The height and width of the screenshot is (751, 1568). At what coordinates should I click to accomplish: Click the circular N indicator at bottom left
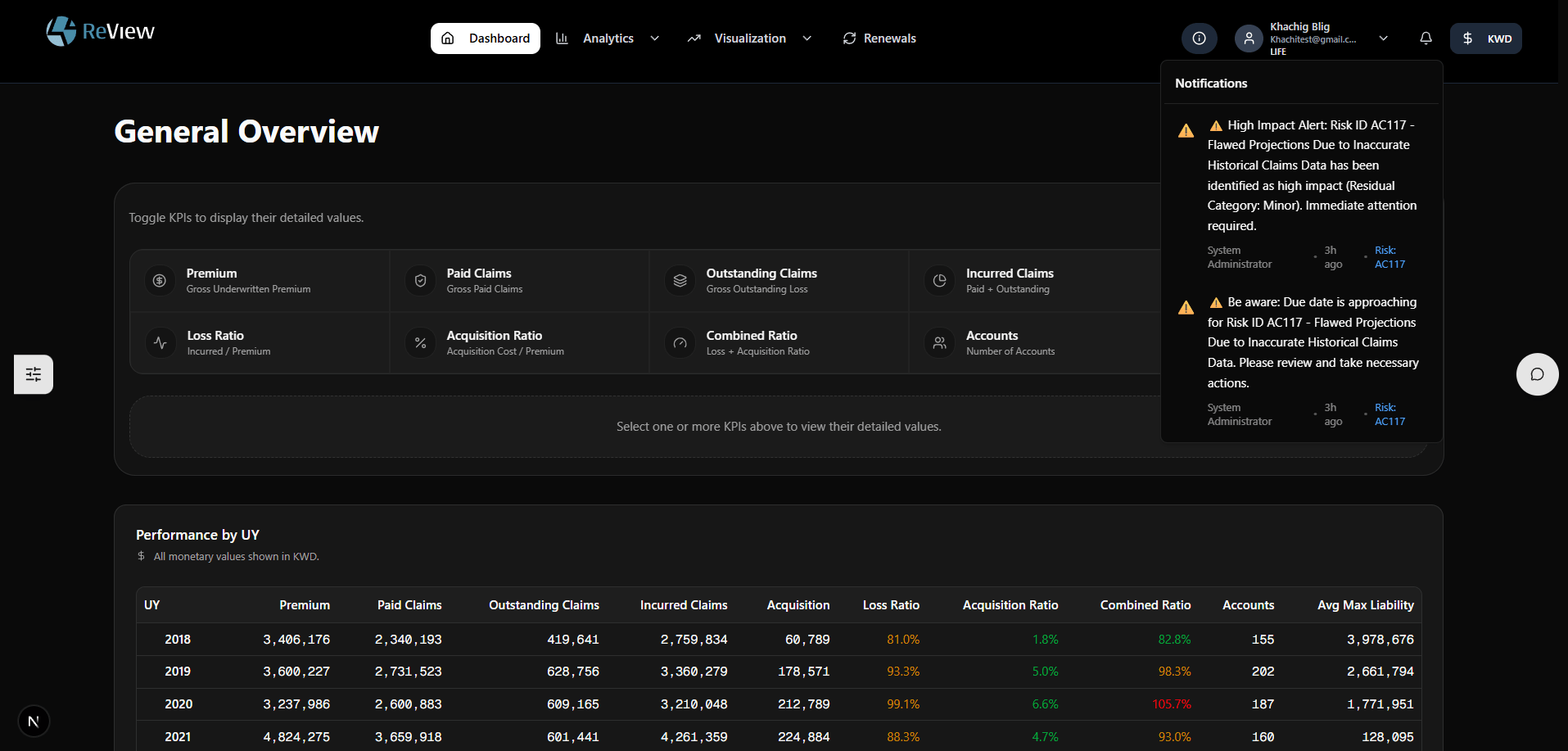pos(34,721)
